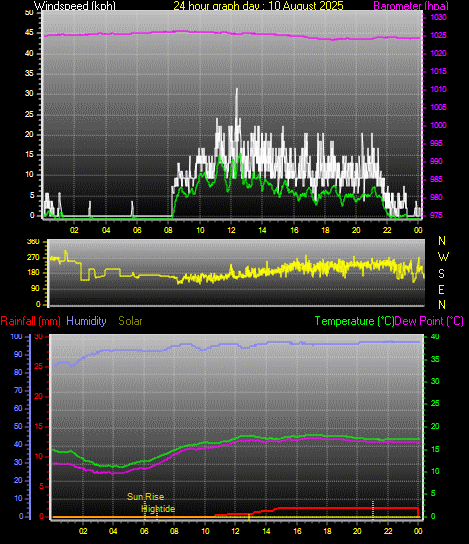The width and height of the screenshot is (469, 544).
Task: Select the Humidity legend label
Action: pyautogui.click(x=86, y=321)
